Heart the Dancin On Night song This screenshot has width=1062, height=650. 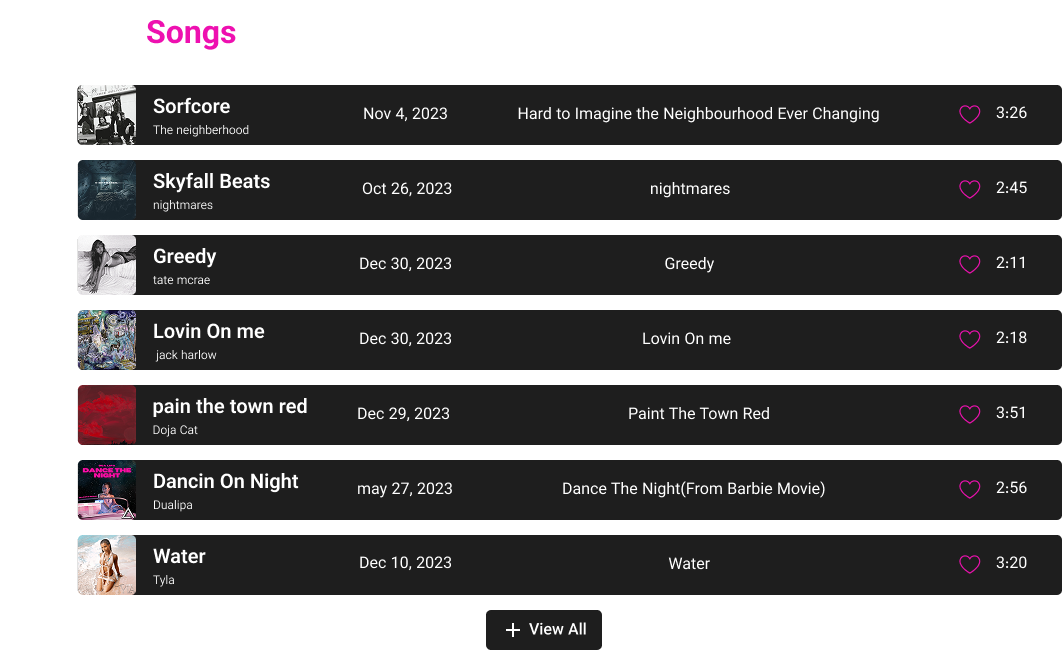pyautogui.click(x=969, y=489)
